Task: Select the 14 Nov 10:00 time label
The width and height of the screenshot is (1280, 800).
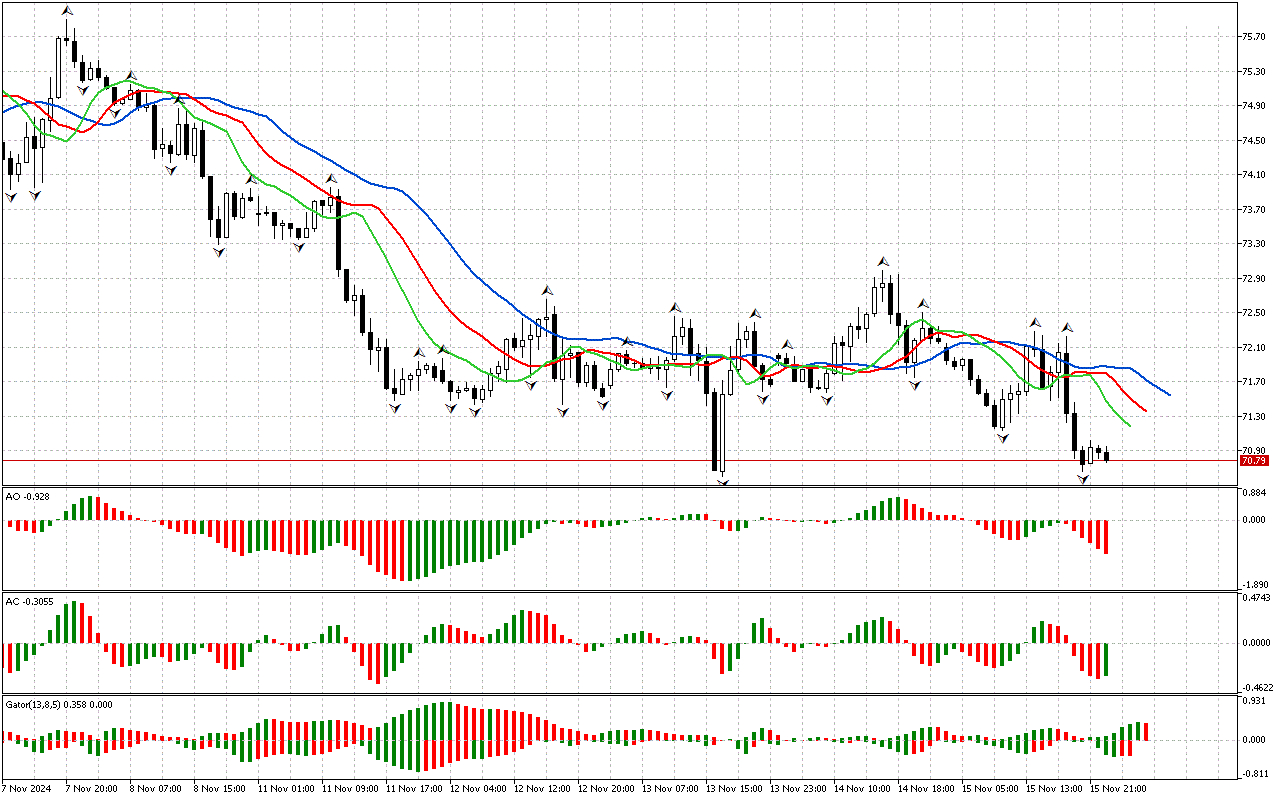Action: point(864,788)
